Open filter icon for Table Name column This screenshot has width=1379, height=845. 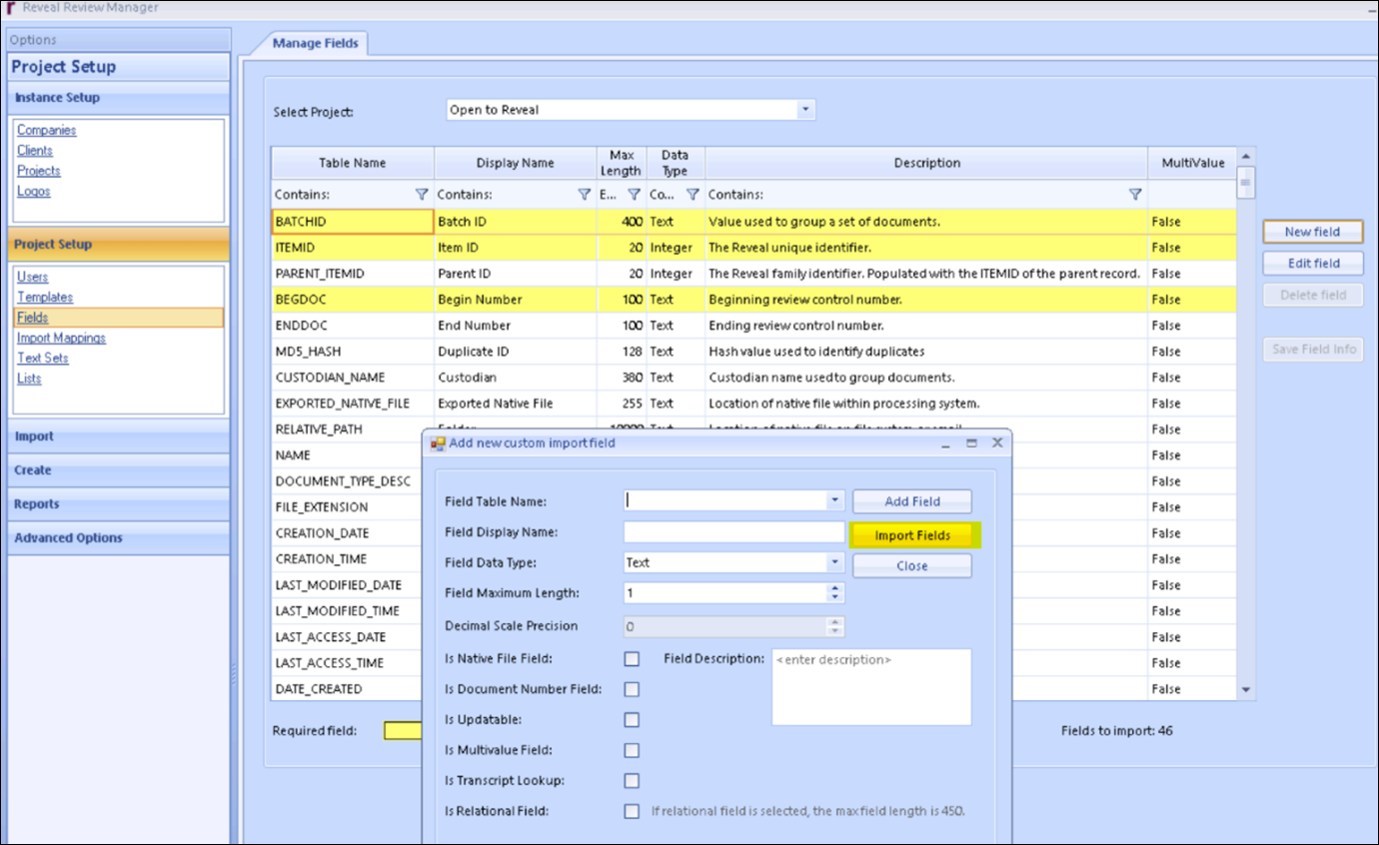(421, 194)
